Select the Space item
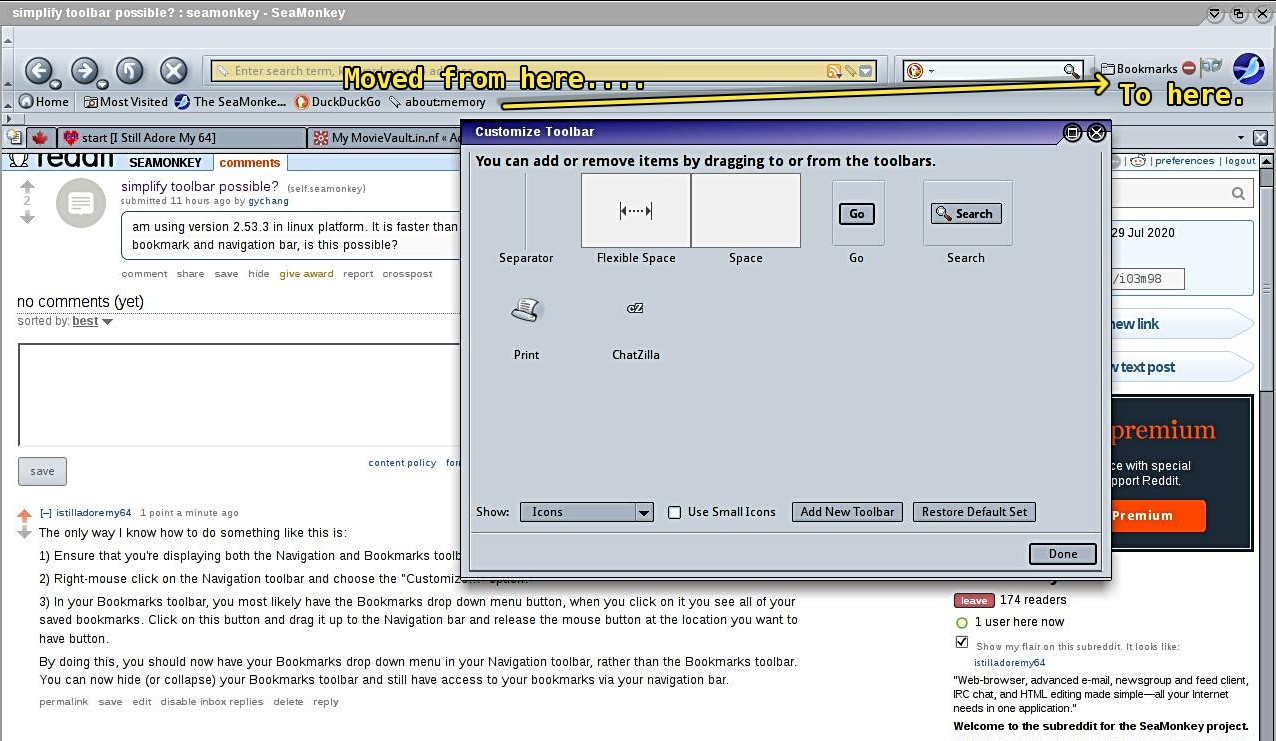1276x741 pixels. click(745, 219)
